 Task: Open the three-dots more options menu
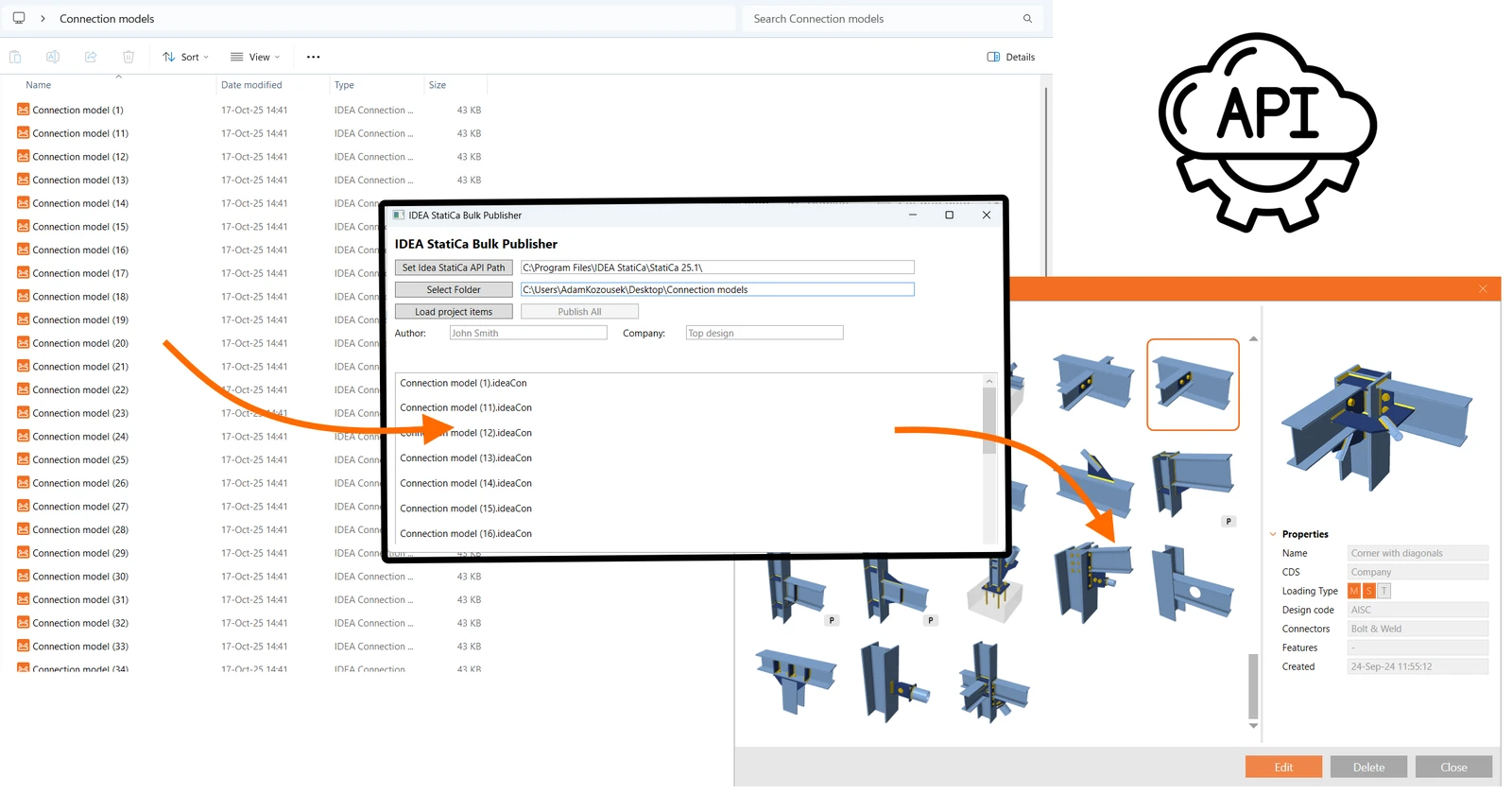(314, 57)
